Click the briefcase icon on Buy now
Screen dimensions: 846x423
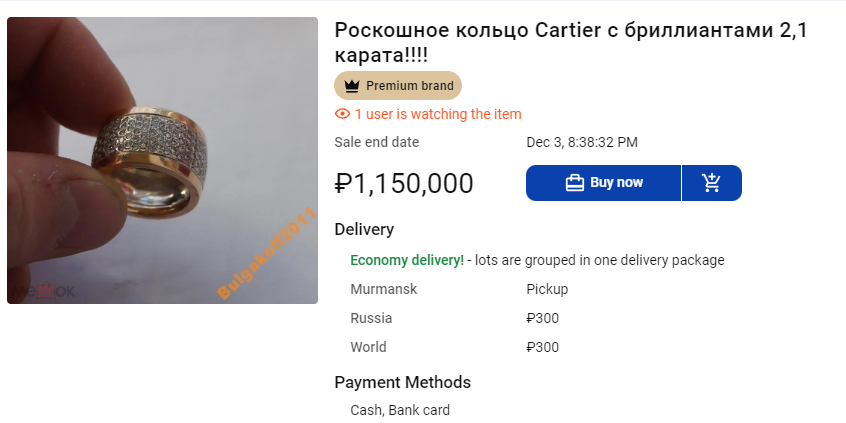coord(574,183)
